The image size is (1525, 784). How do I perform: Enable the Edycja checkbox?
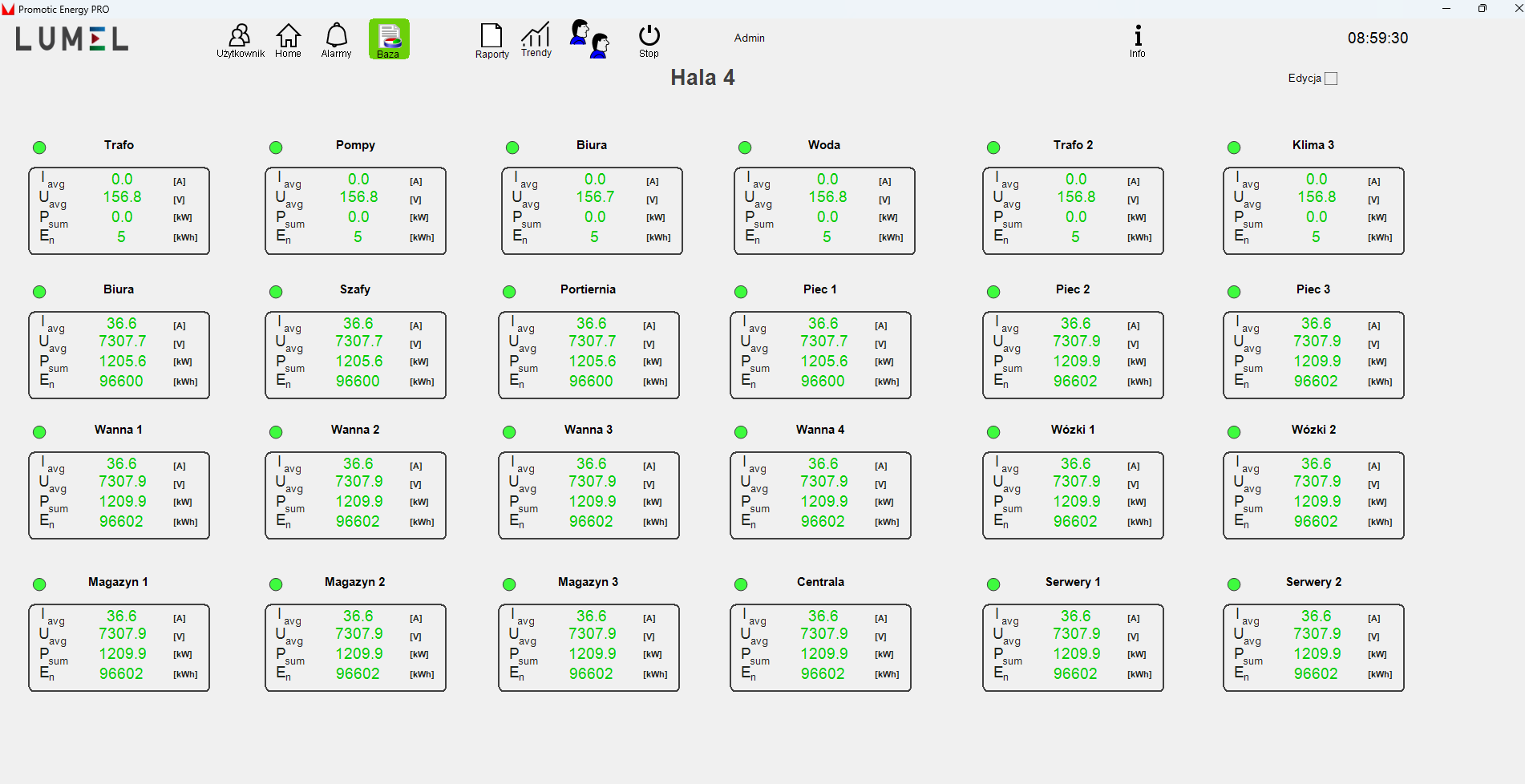[1331, 79]
